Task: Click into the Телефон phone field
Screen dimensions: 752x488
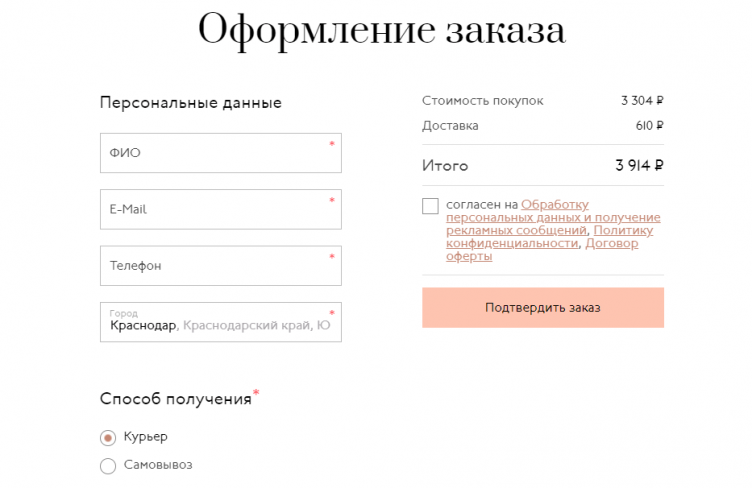Action: click(220, 266)
